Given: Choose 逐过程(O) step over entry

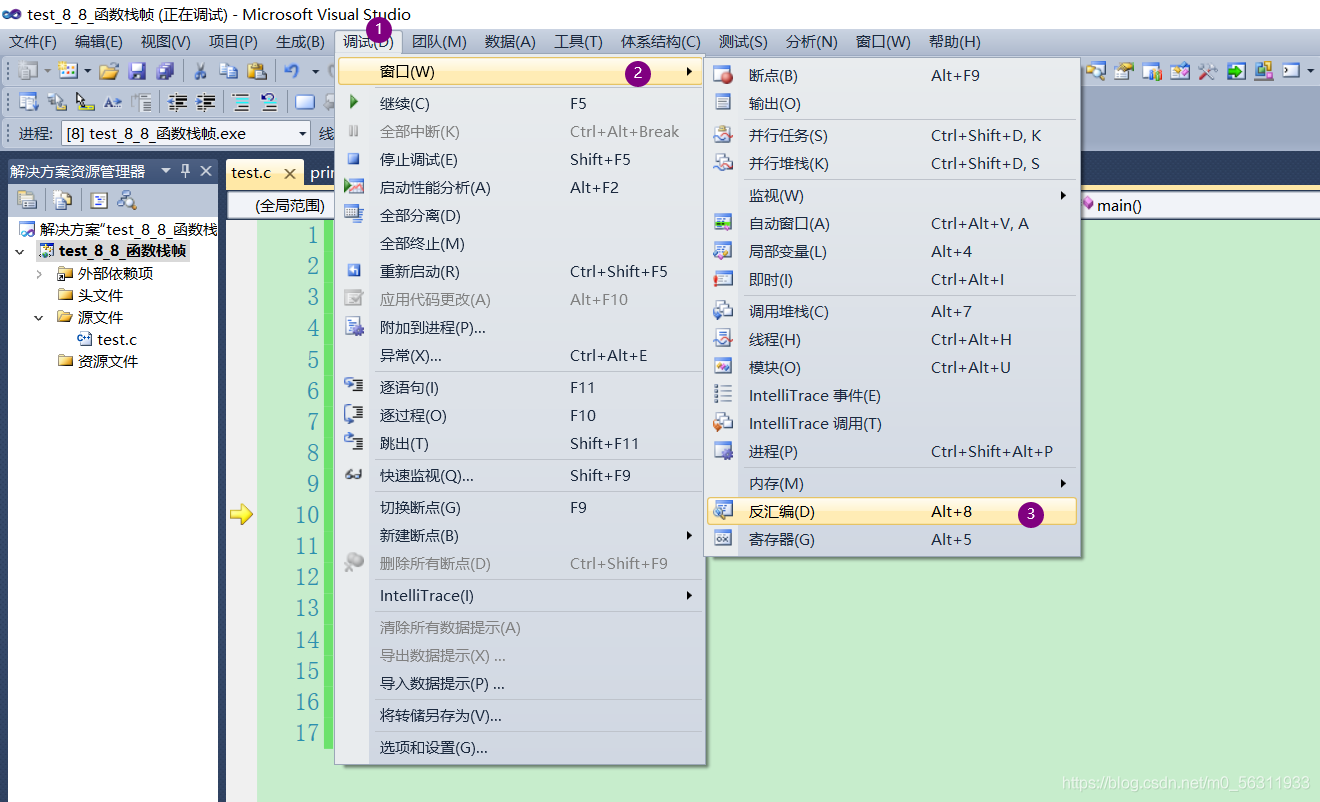Looking at the screenshot, I should click(x=519, y=415).
